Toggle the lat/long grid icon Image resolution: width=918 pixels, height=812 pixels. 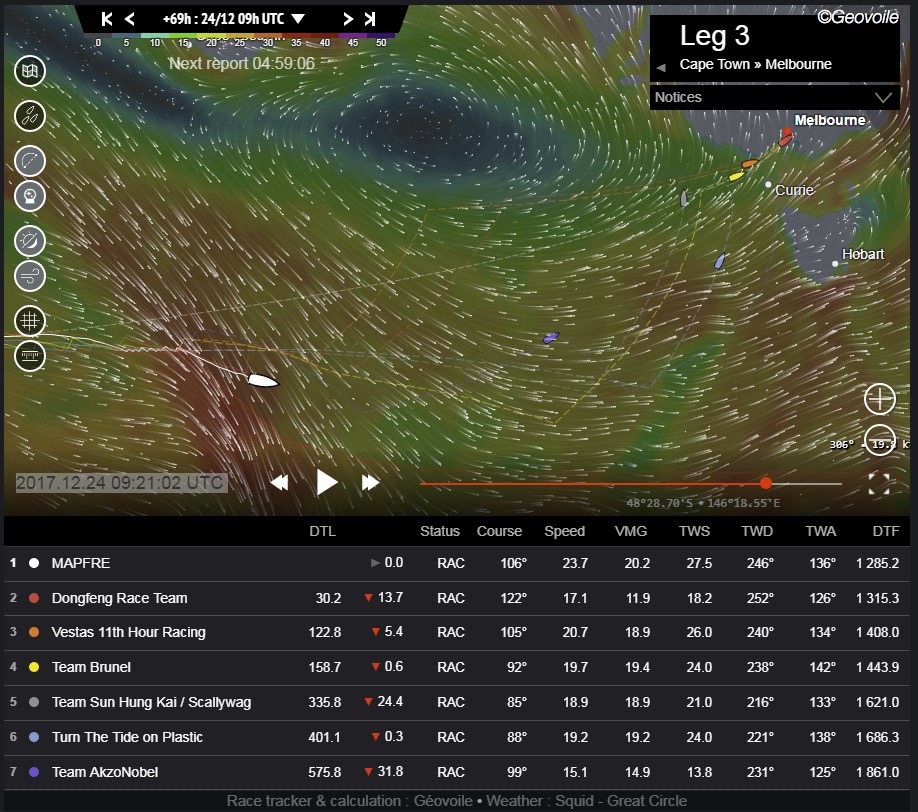30,321
